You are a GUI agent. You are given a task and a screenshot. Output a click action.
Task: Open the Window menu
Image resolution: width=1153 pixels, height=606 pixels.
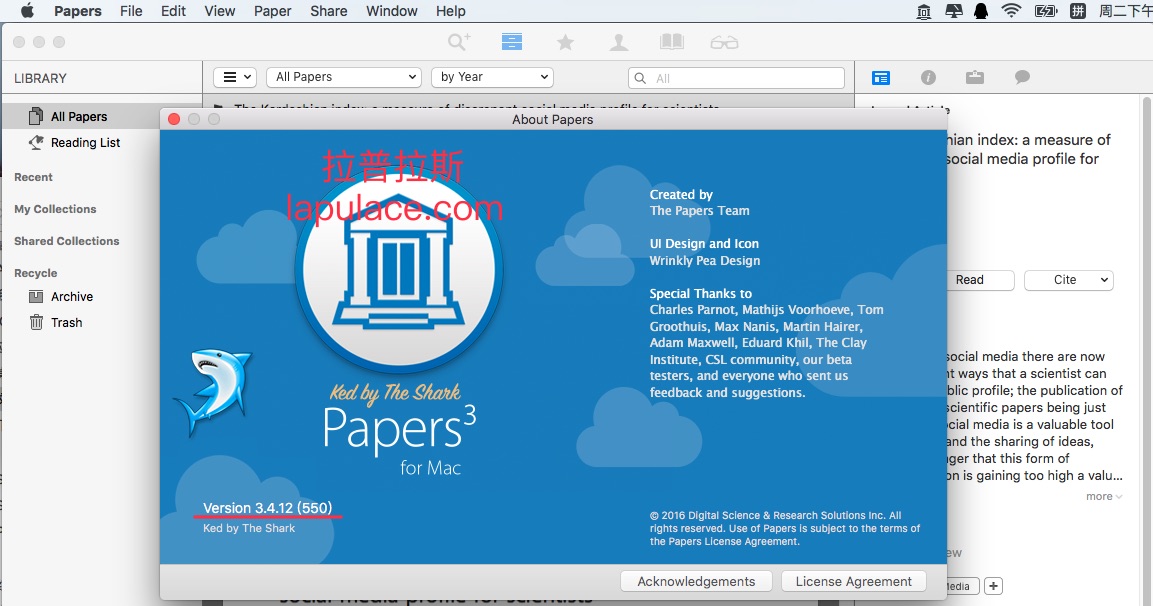pyautogui.click(x=392, y=11)
